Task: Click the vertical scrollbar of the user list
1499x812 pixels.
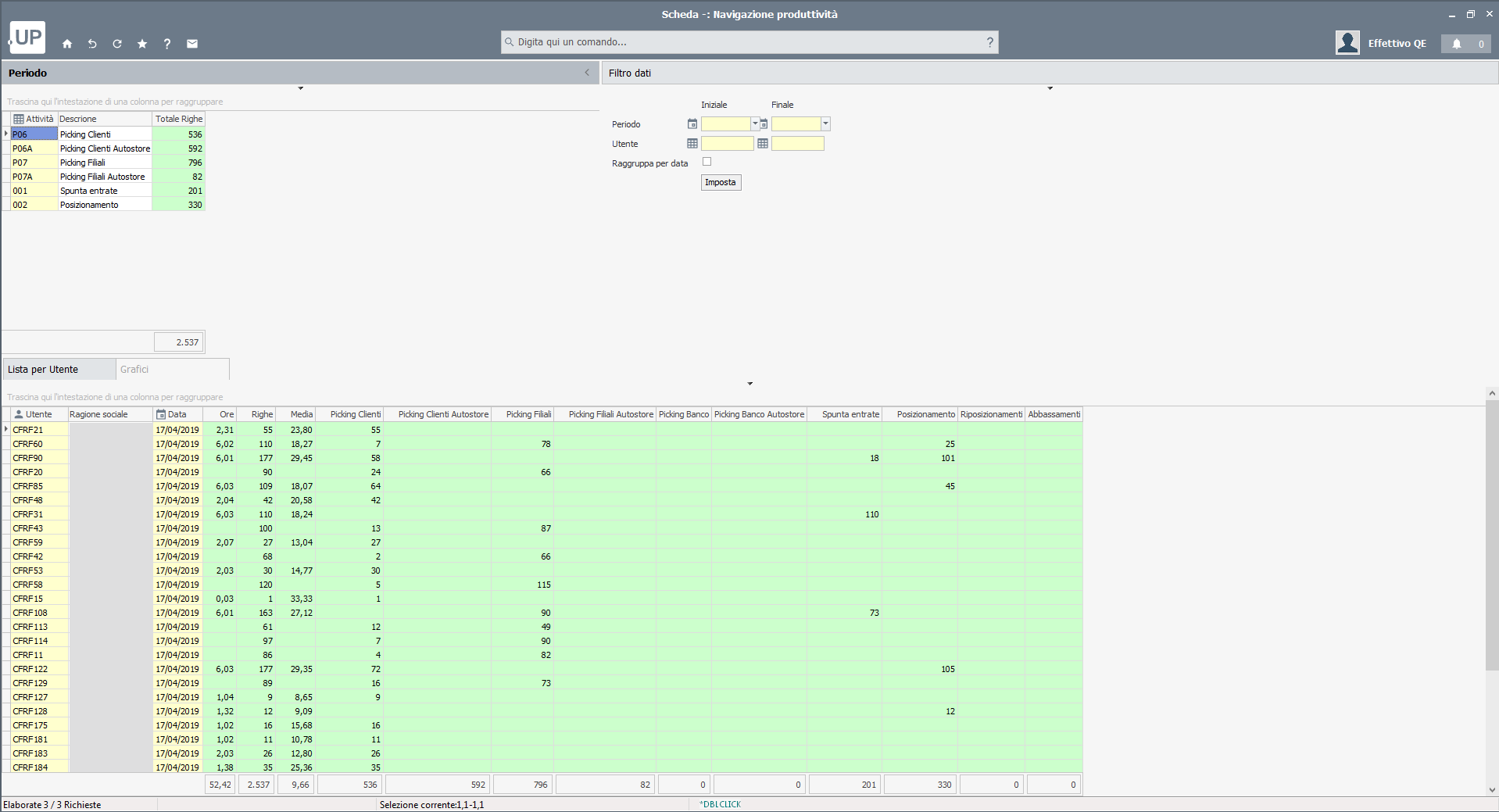Action: tap(1492, 535)
